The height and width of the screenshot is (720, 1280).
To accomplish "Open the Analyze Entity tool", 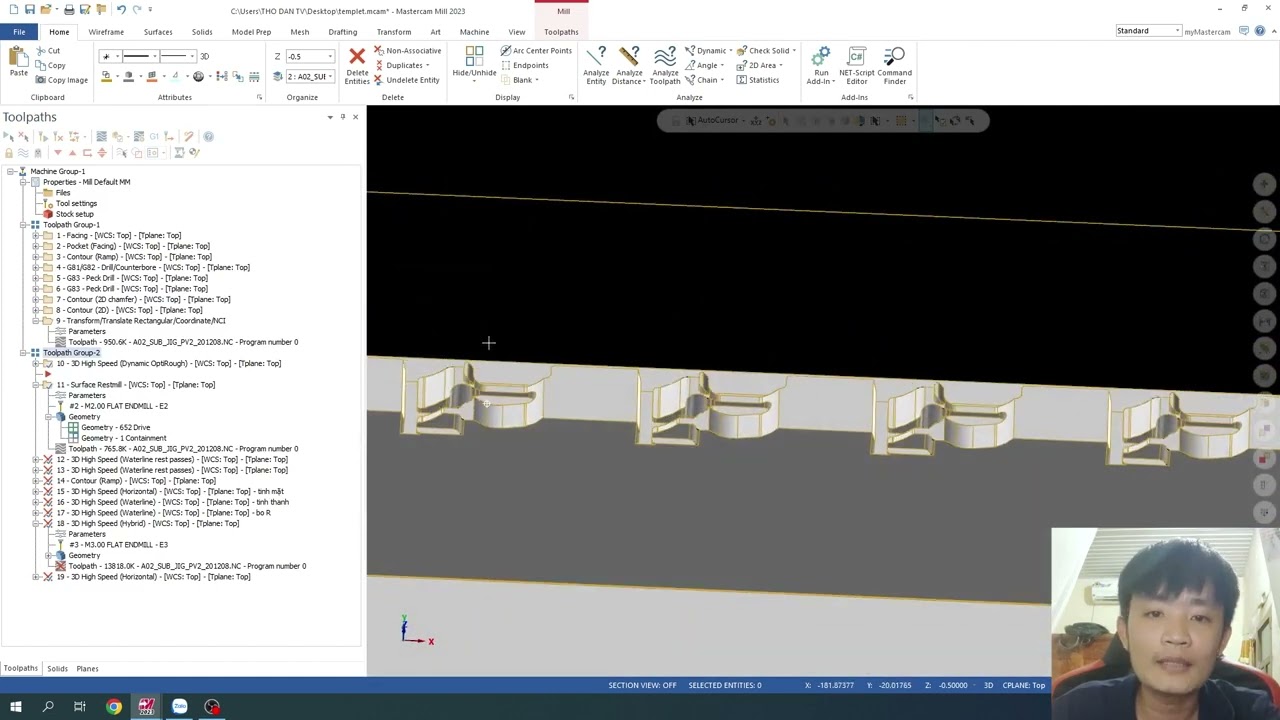I will (x=596, y=65).
